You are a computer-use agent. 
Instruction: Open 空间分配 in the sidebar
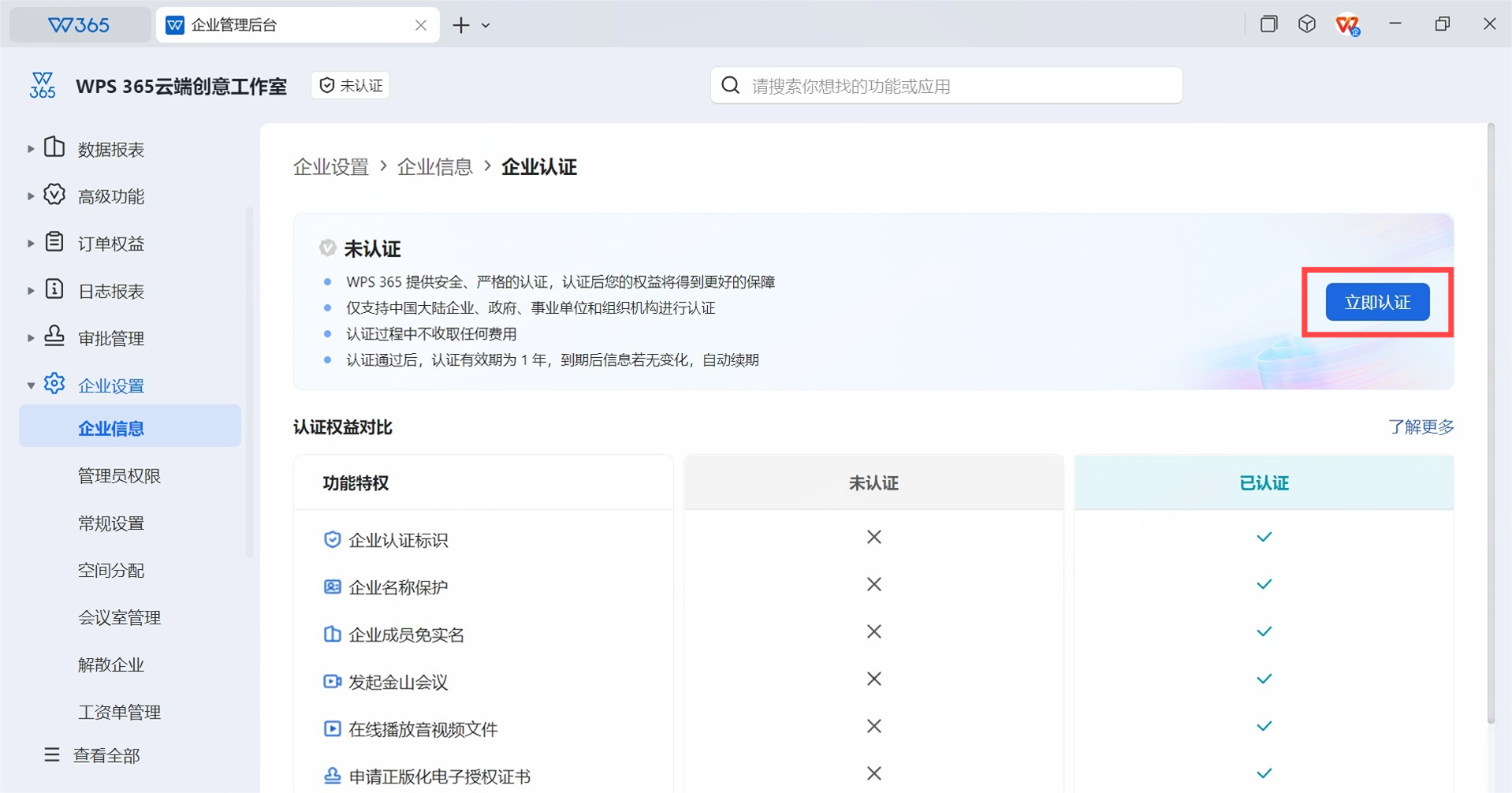111,570
